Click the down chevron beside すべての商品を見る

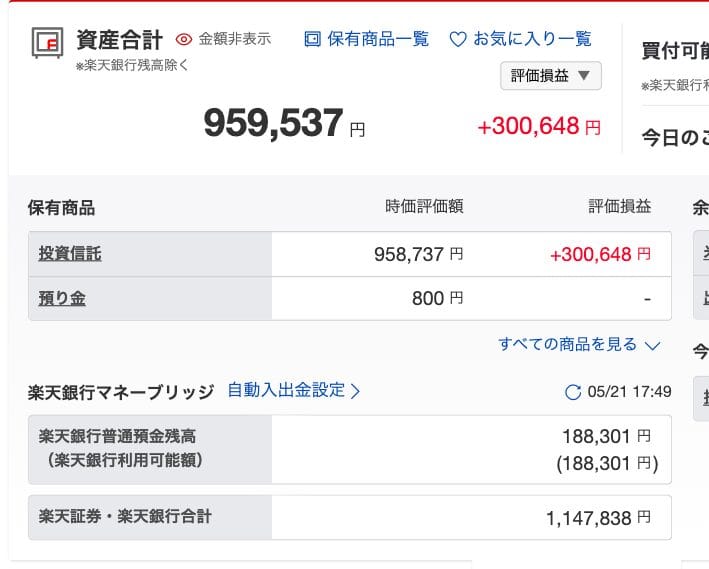coord(652,345)
